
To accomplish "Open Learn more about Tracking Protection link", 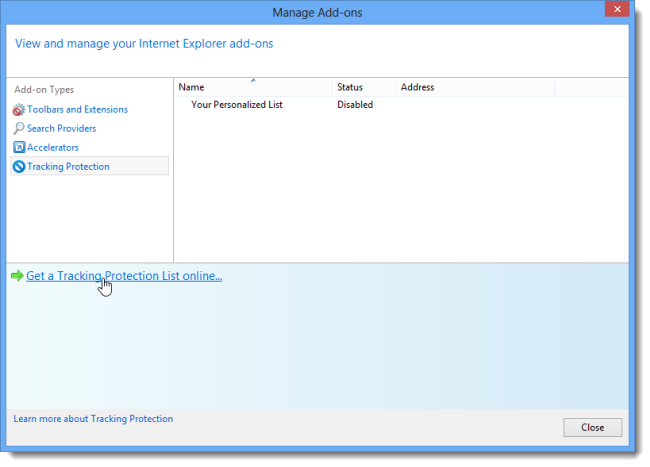I will pos(93,419).
